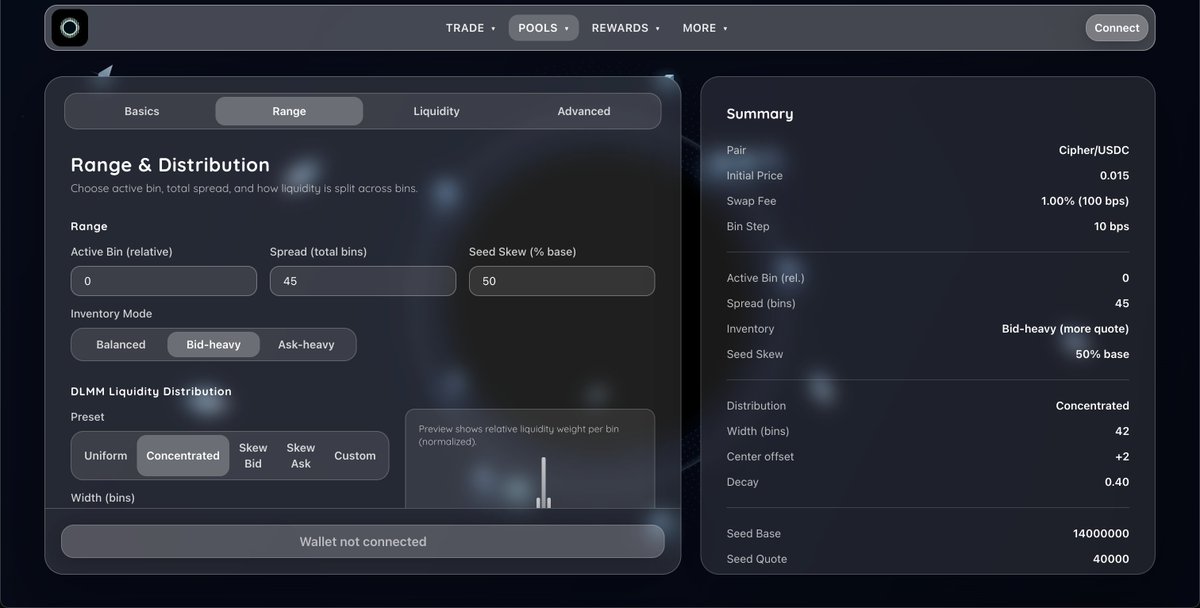Choose the Skew Bid preset

tap(253, 455)
